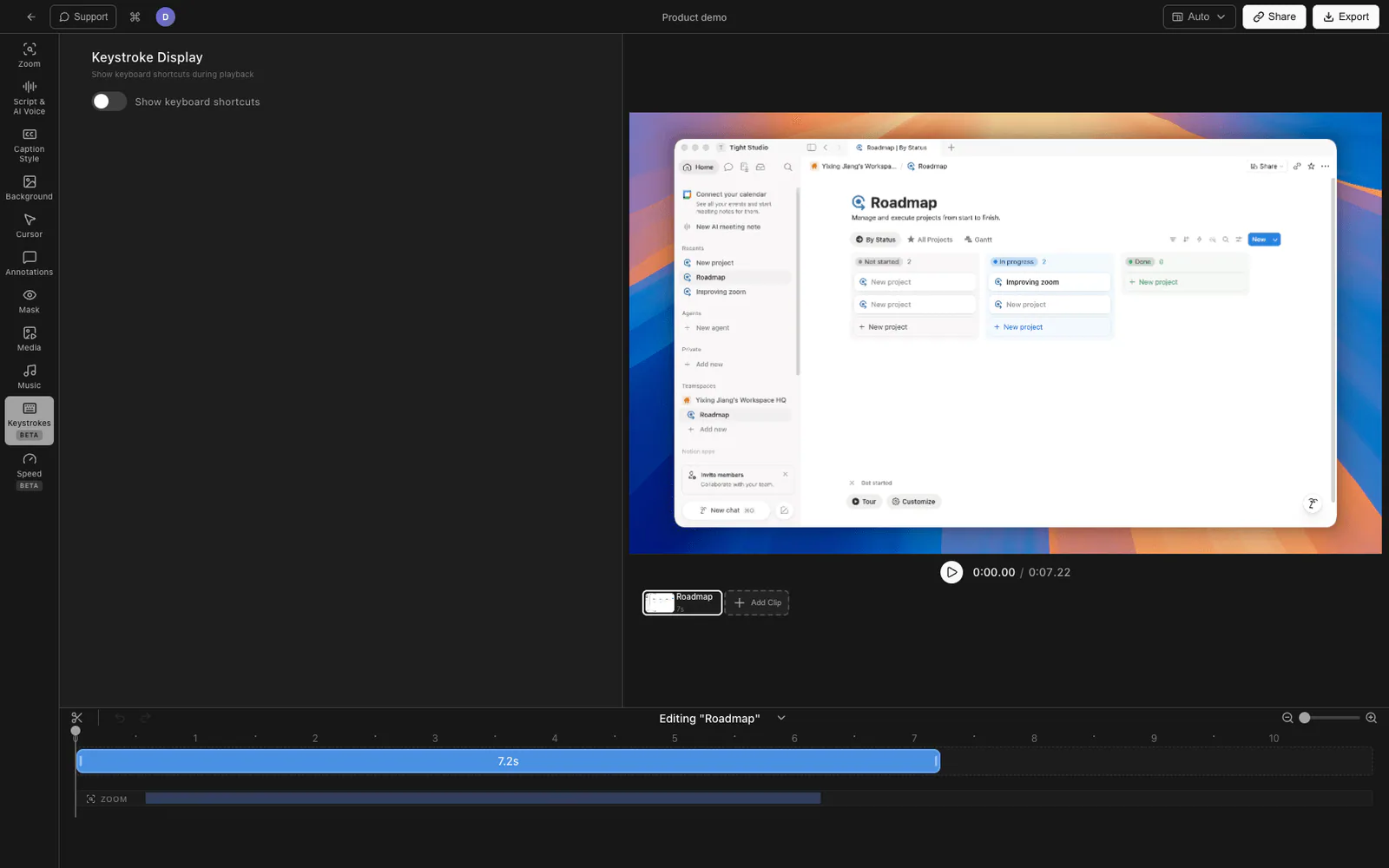Click the ZOOM track label
This screenshot has height=868, width=1389.
coord(107,799)
